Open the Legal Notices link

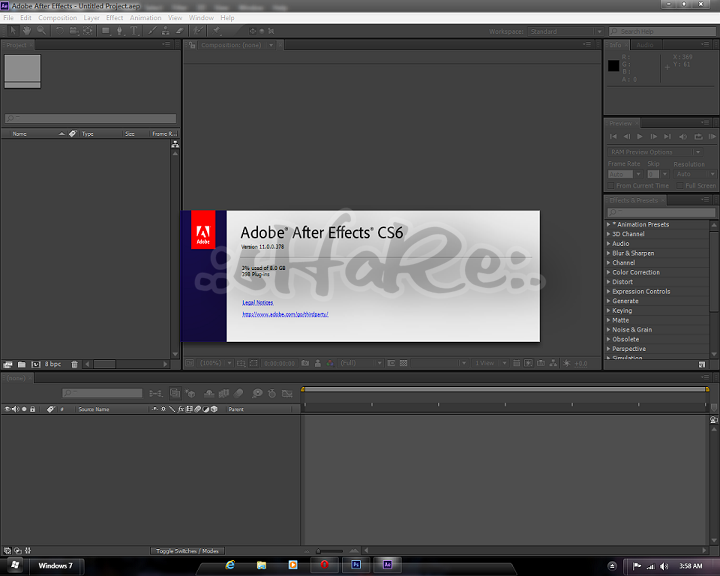pyautogui.click(x=258, y=302)
